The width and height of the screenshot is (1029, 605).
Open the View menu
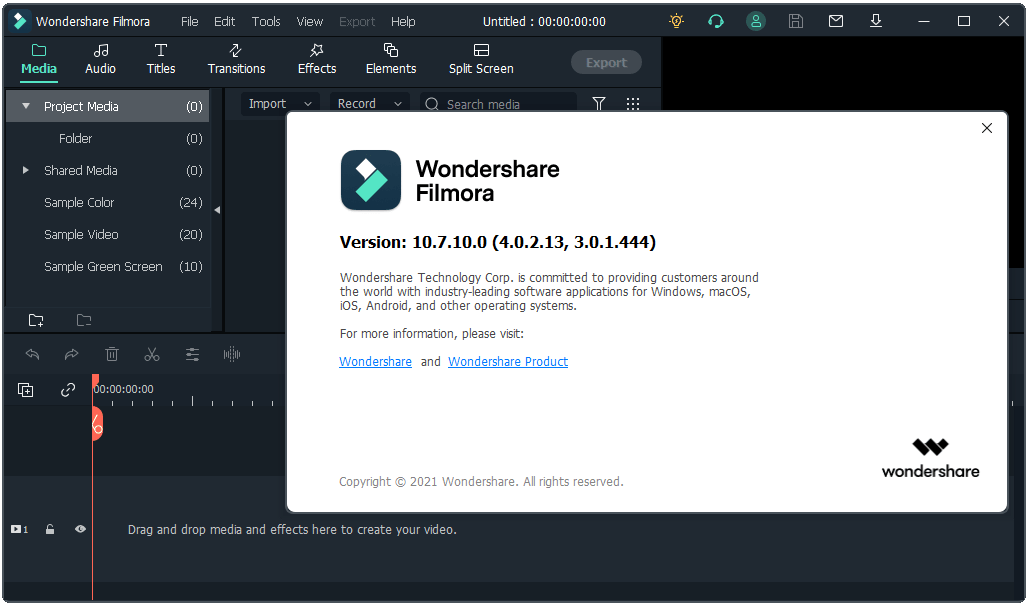click(x=310, y=22)
